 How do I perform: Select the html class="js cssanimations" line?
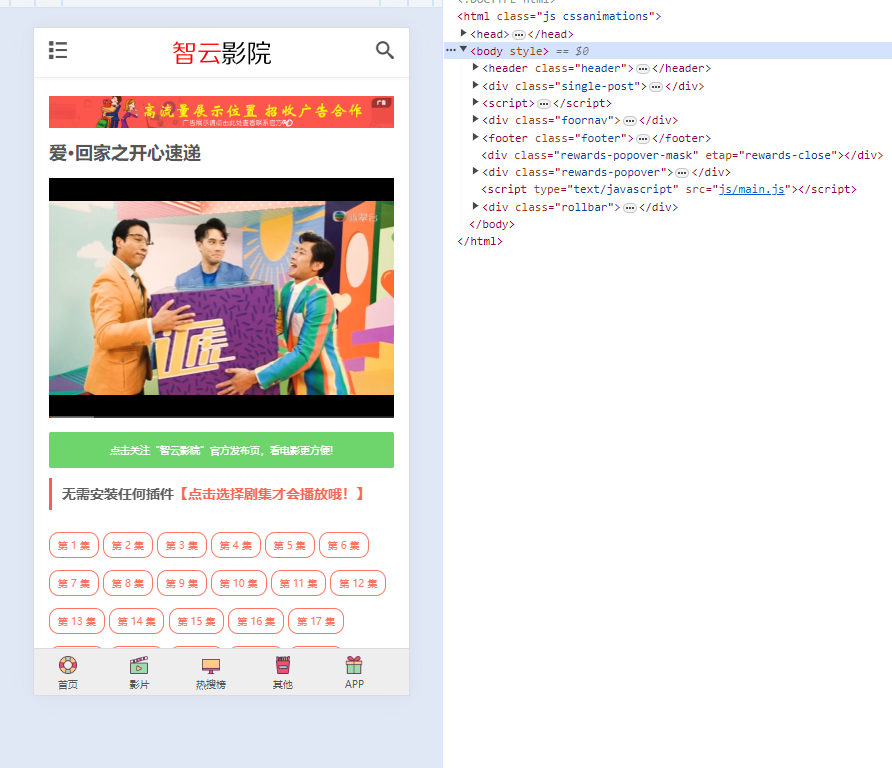point(559,16)
